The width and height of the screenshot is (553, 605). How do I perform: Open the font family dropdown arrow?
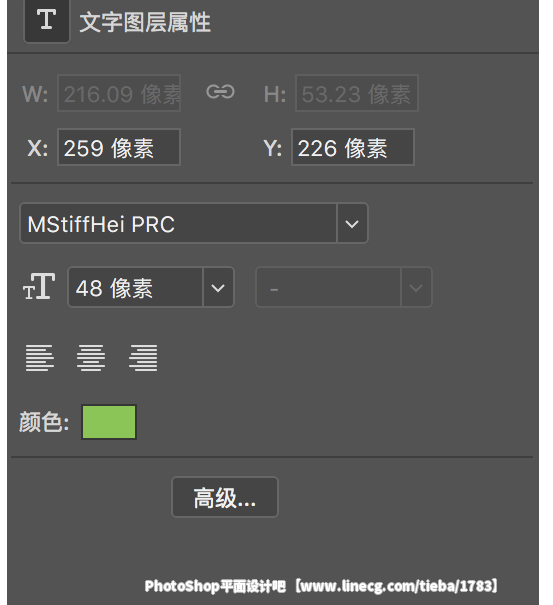[352, 223]
